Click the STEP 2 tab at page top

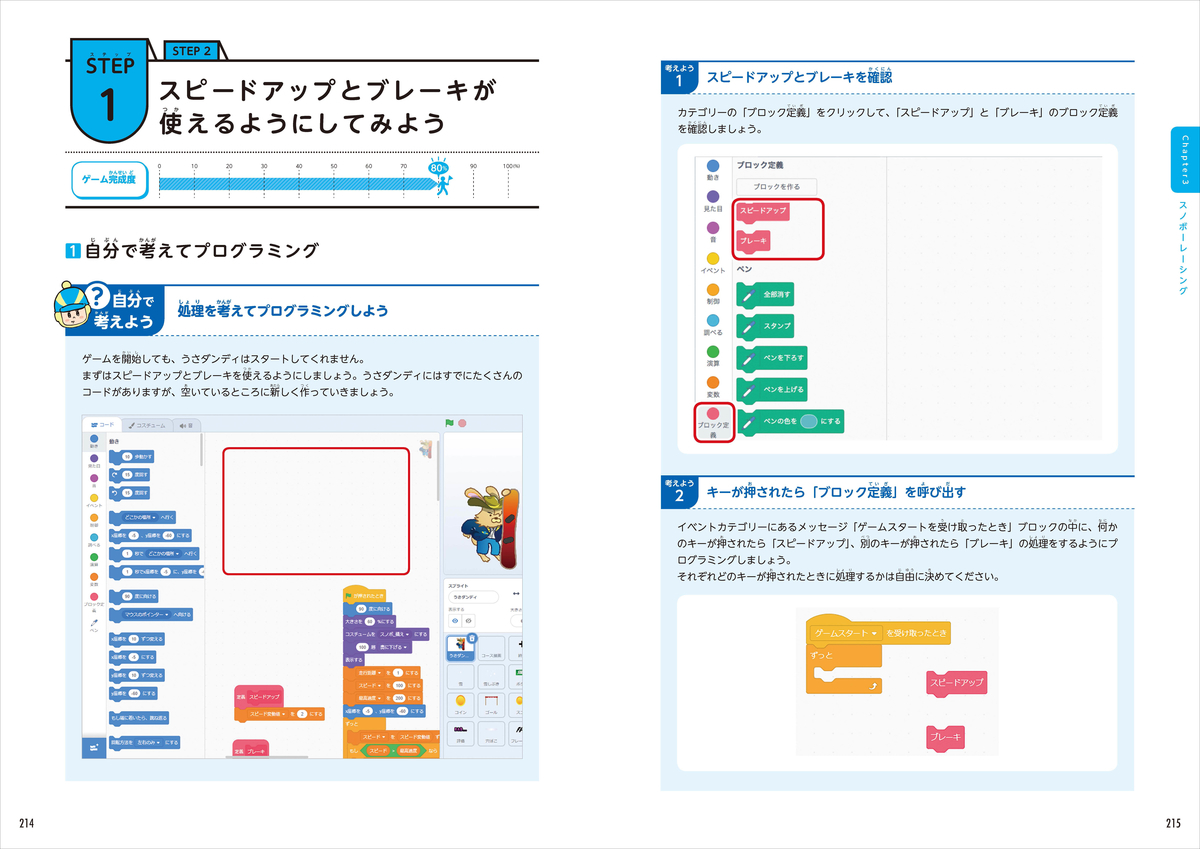tap(192, 50)
